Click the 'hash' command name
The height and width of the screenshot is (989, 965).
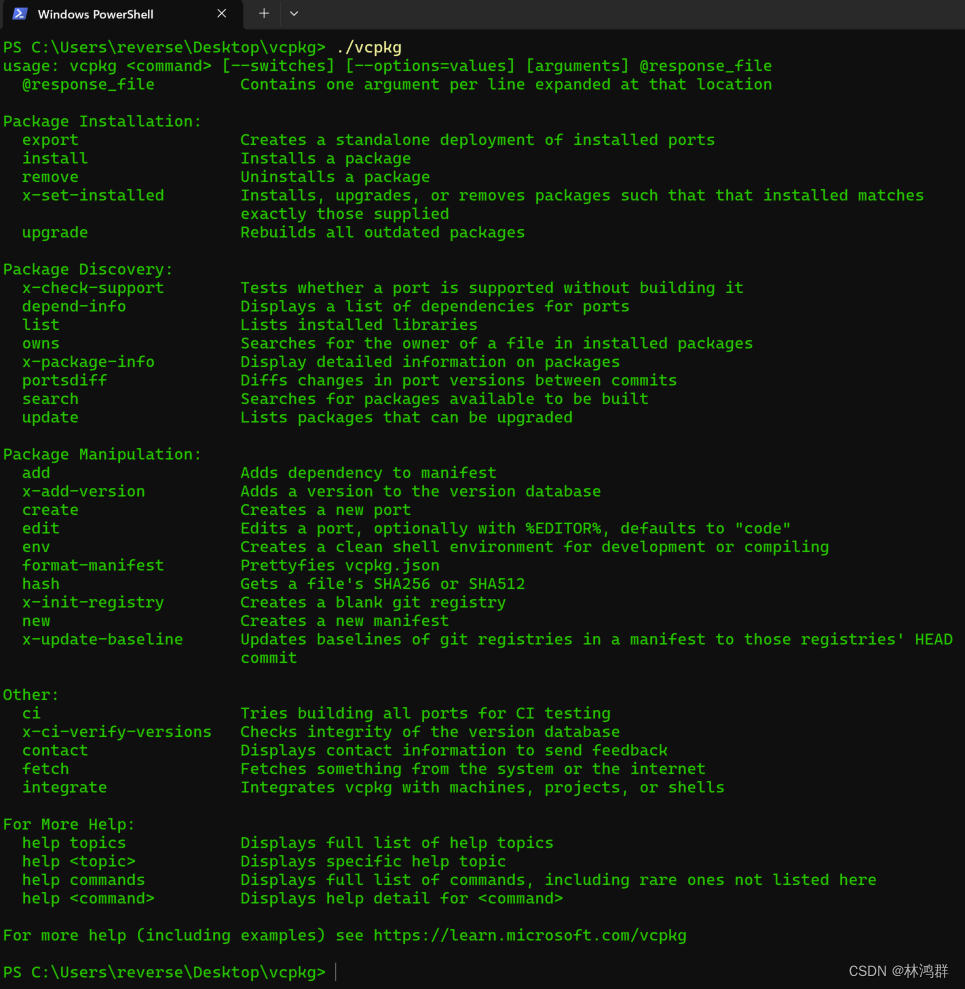click(x=41, y=584)
